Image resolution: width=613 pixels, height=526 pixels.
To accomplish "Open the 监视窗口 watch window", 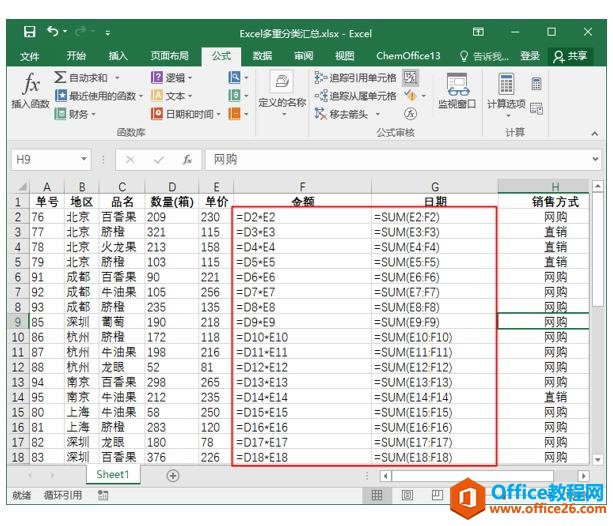I will click(x=457, y=90).
